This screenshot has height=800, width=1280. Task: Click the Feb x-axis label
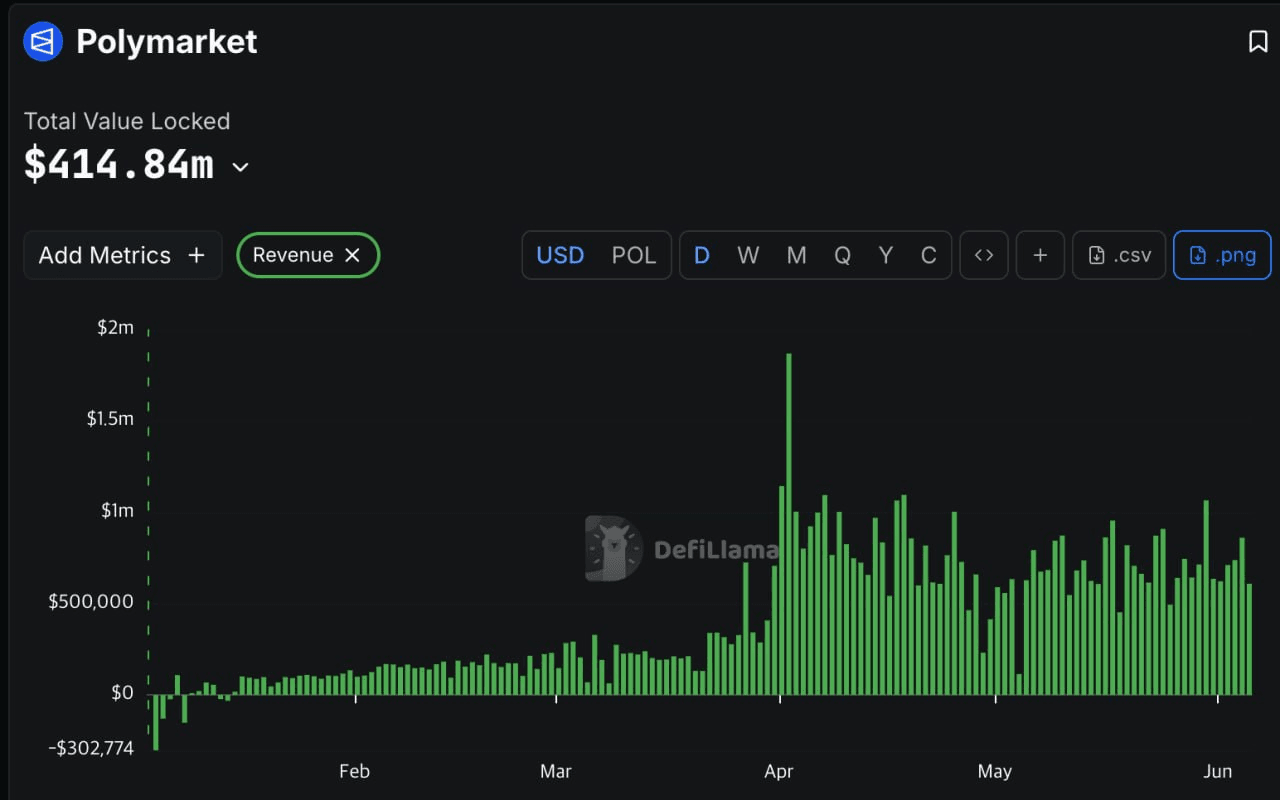point(355,771)
